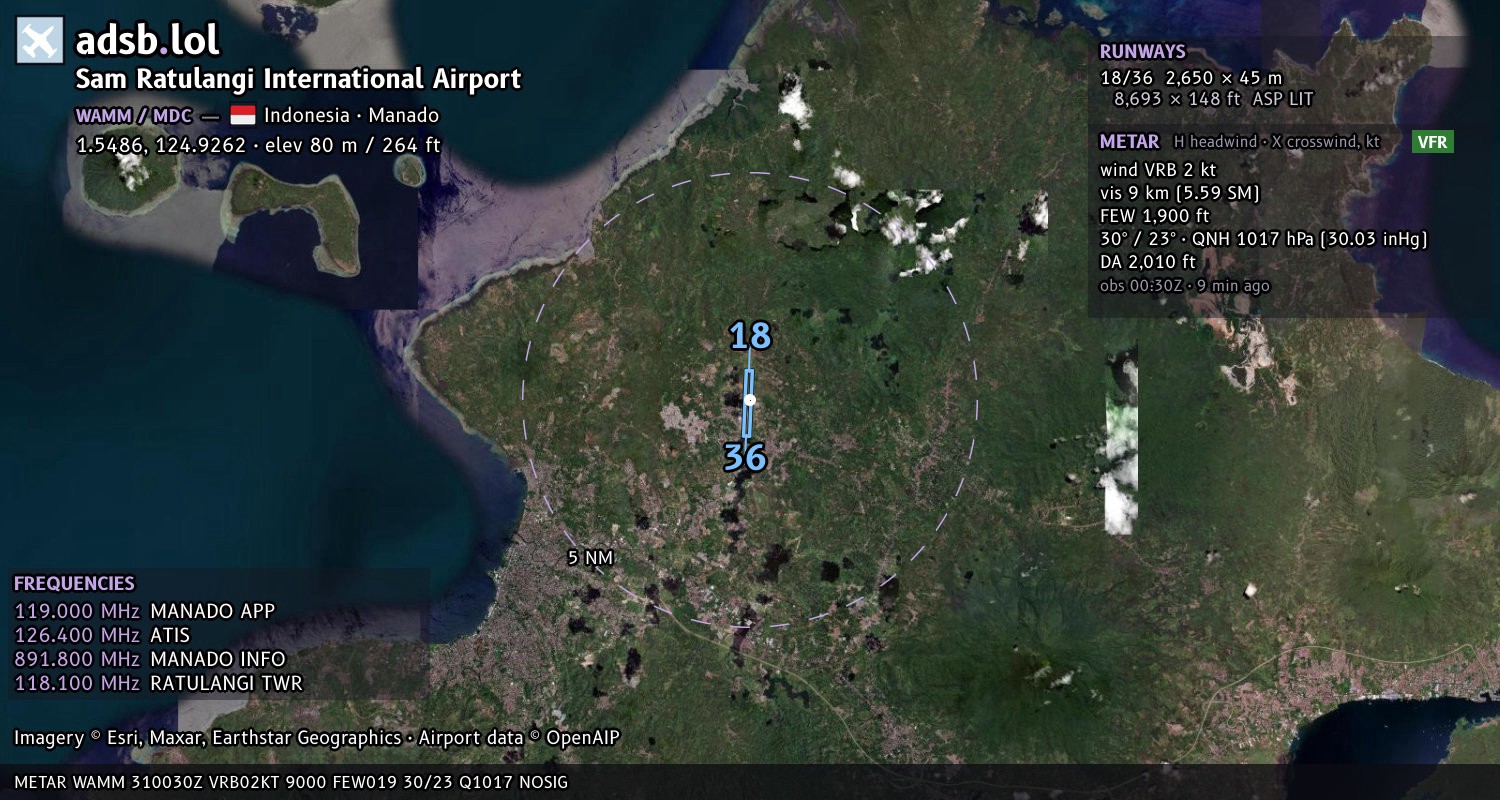This screenshot has width=1500, height=800.
Task: Click the "Indonesia · Manado" location text
Action: [x=351, y=115]
